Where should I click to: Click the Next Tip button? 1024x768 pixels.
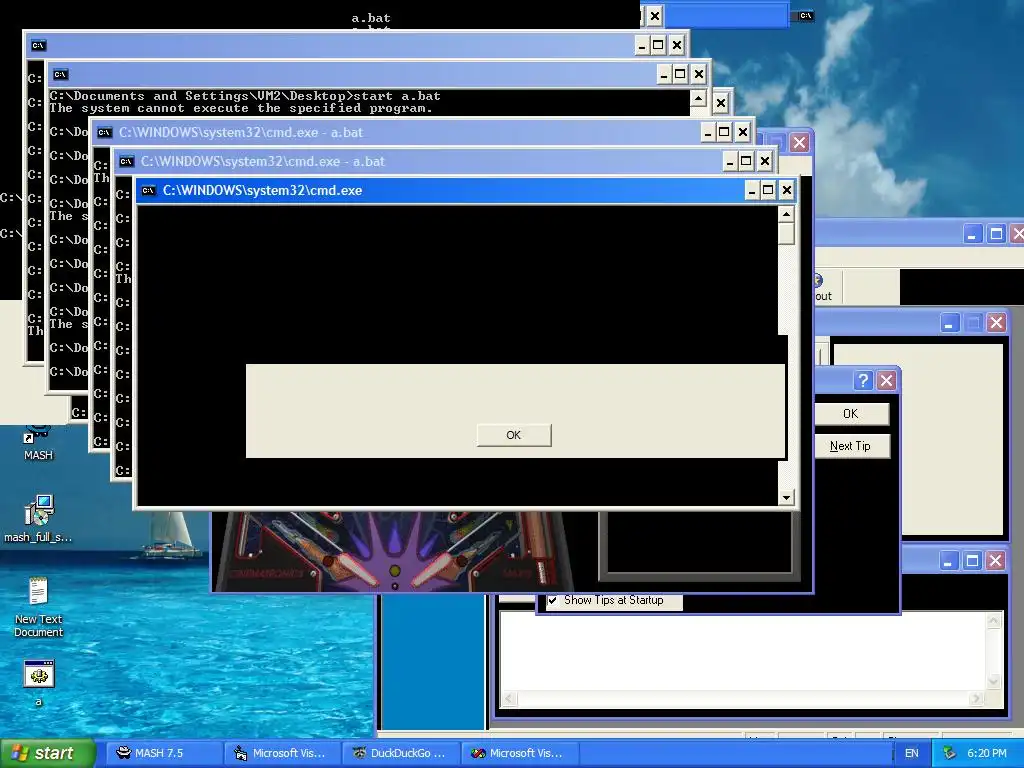click(x=850, y=446)
